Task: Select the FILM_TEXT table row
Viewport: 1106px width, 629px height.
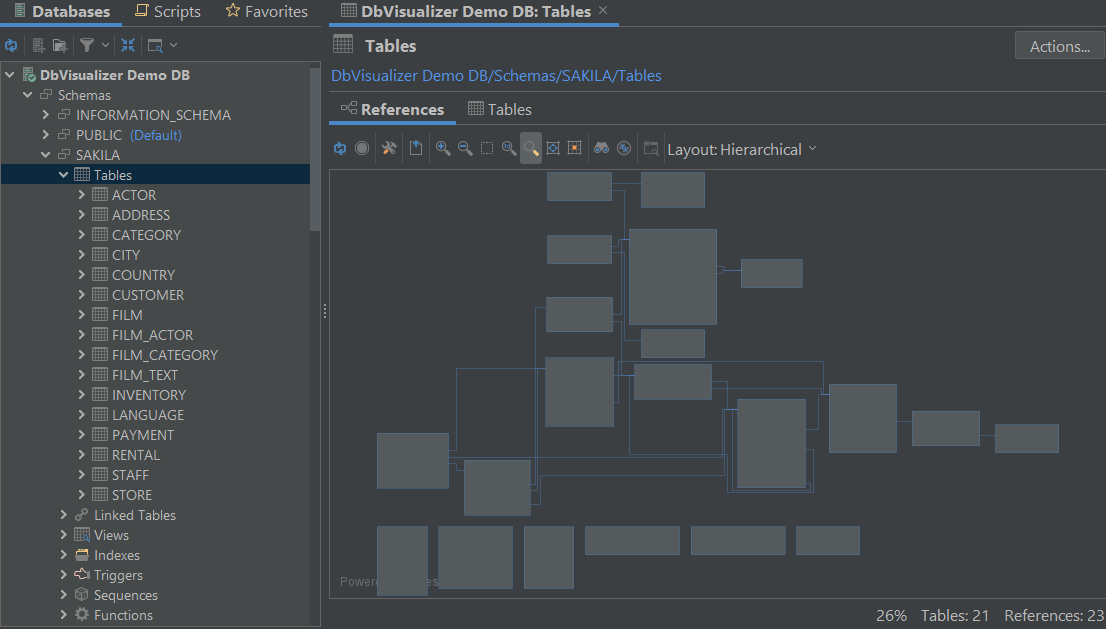Action: click(x=155, y=375)
